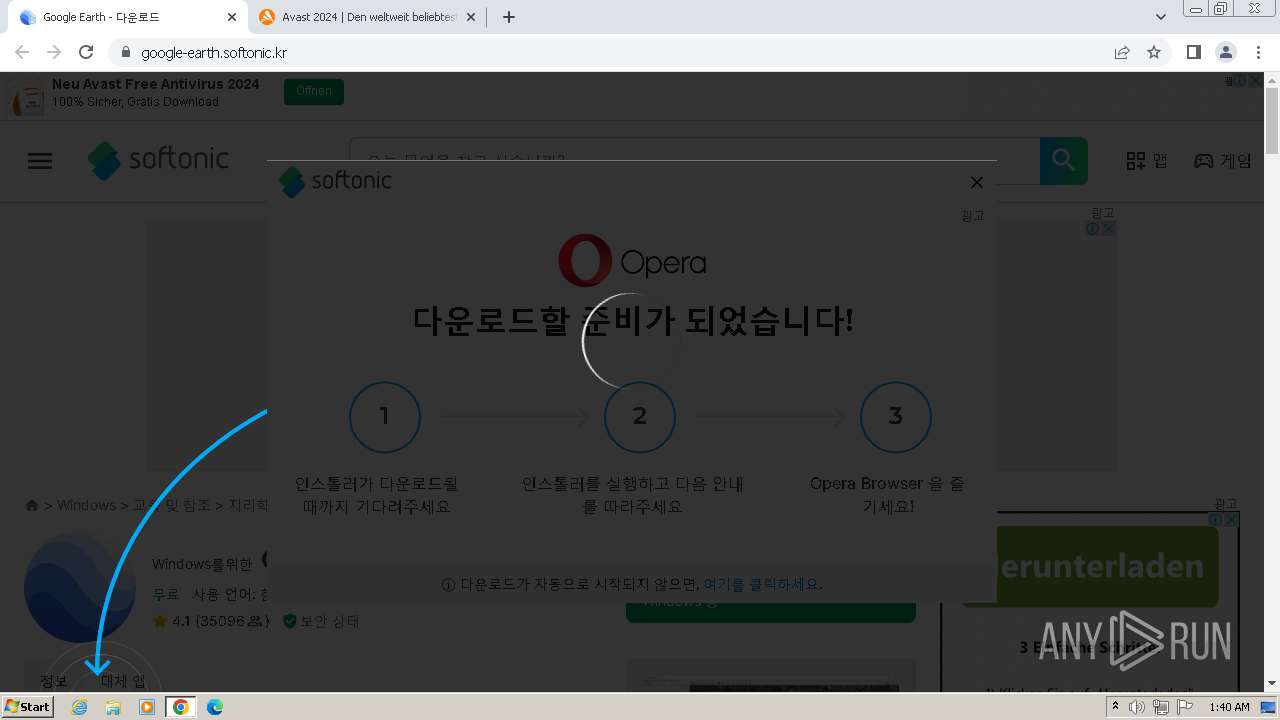Click the Google Earth app icon
Viewport: 1280px width, 720px height.
click(80, 588)
